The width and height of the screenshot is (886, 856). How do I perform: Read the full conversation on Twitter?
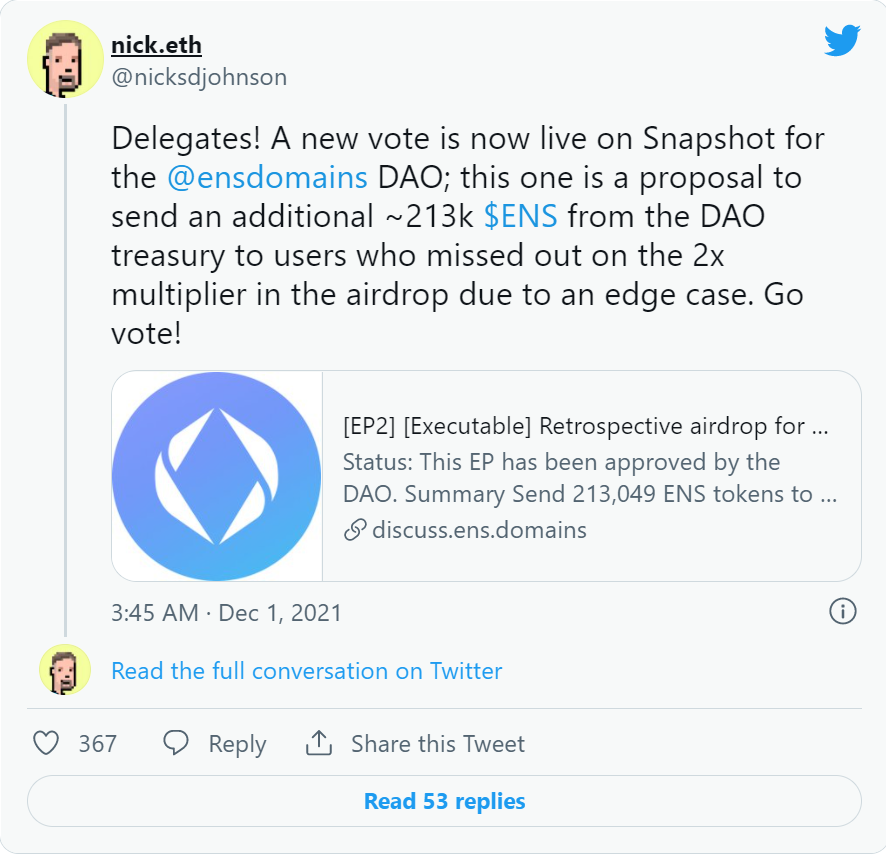click(307, 671)
